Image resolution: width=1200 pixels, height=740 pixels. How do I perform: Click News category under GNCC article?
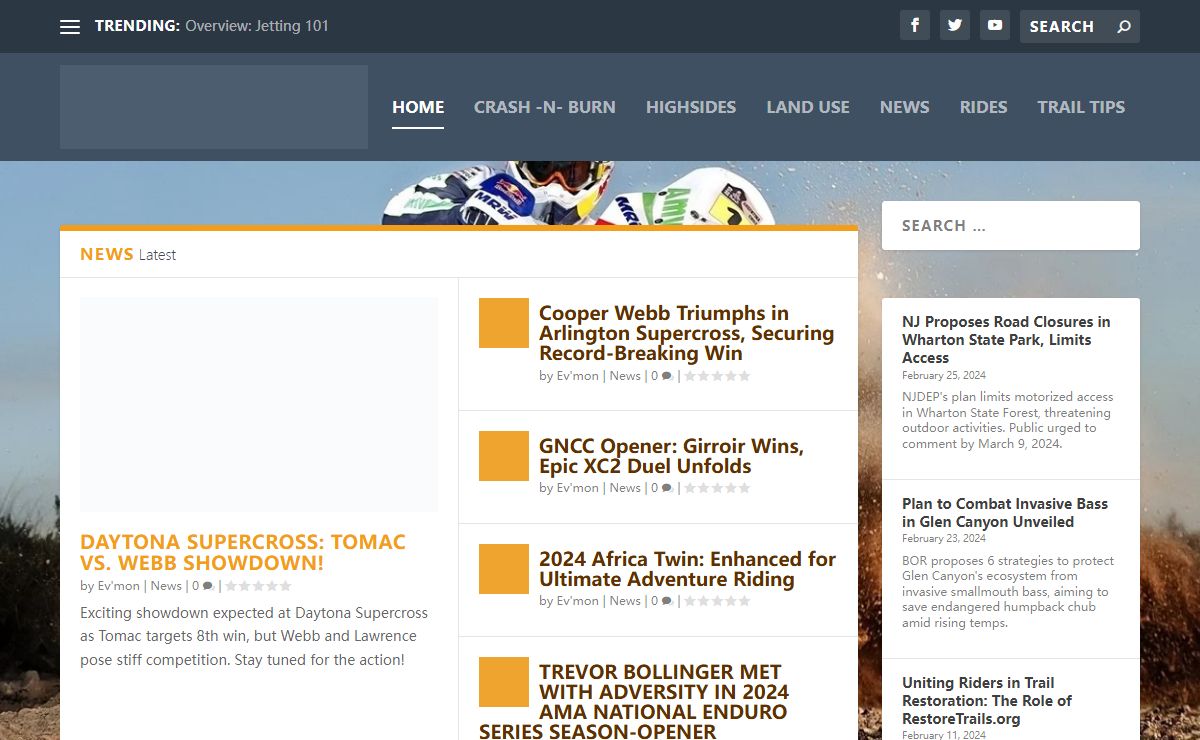click(625, 488)
